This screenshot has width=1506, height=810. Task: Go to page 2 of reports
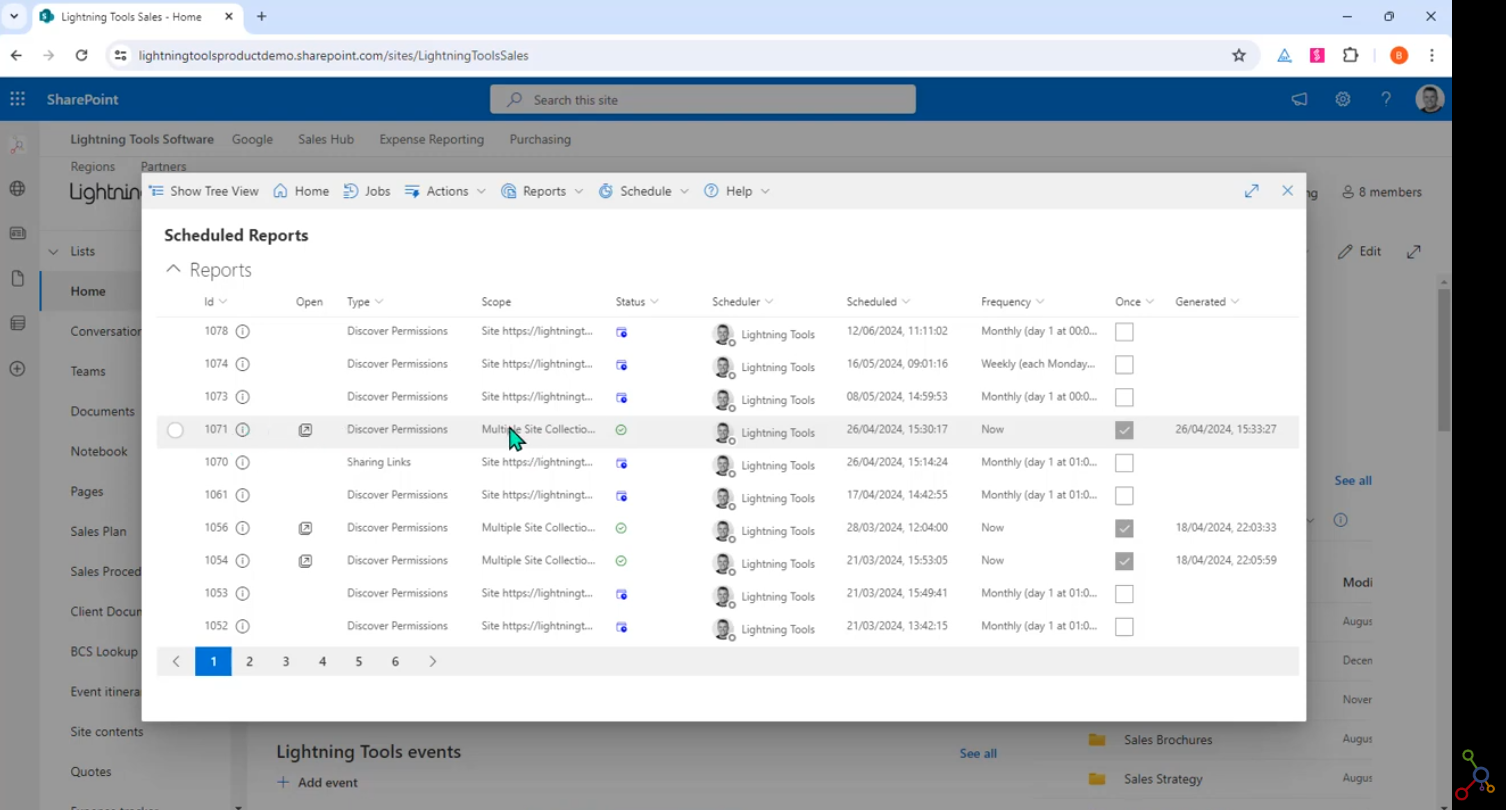[x=250, y=661]
